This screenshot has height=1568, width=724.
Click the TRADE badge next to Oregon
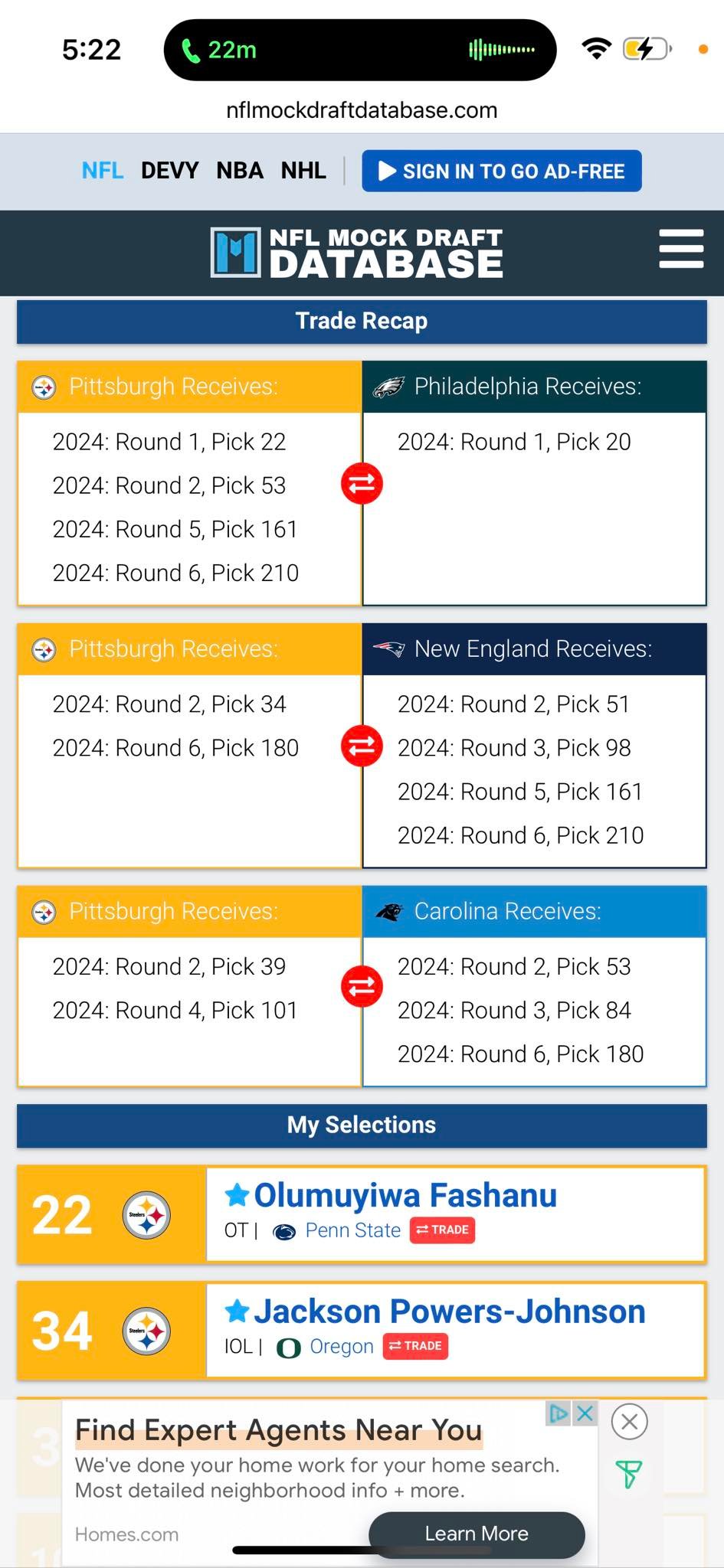(414, 1346)
